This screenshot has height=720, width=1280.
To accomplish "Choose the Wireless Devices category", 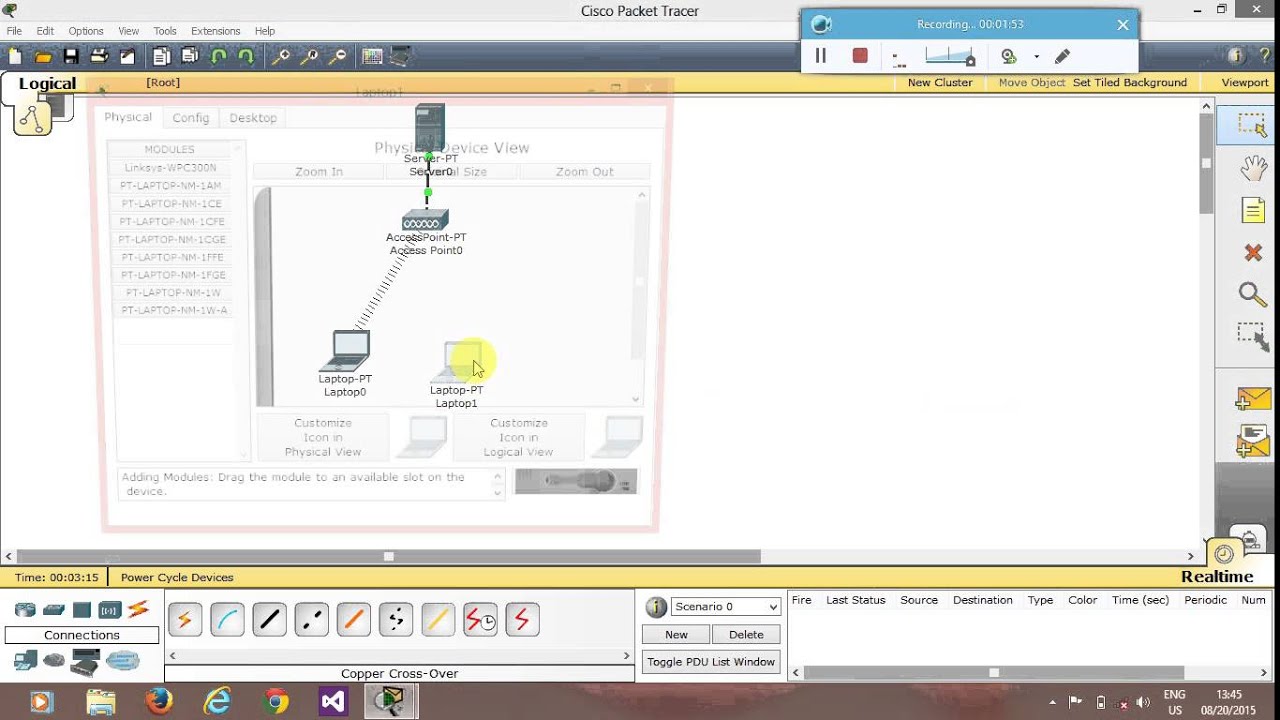I will (109, 610).
